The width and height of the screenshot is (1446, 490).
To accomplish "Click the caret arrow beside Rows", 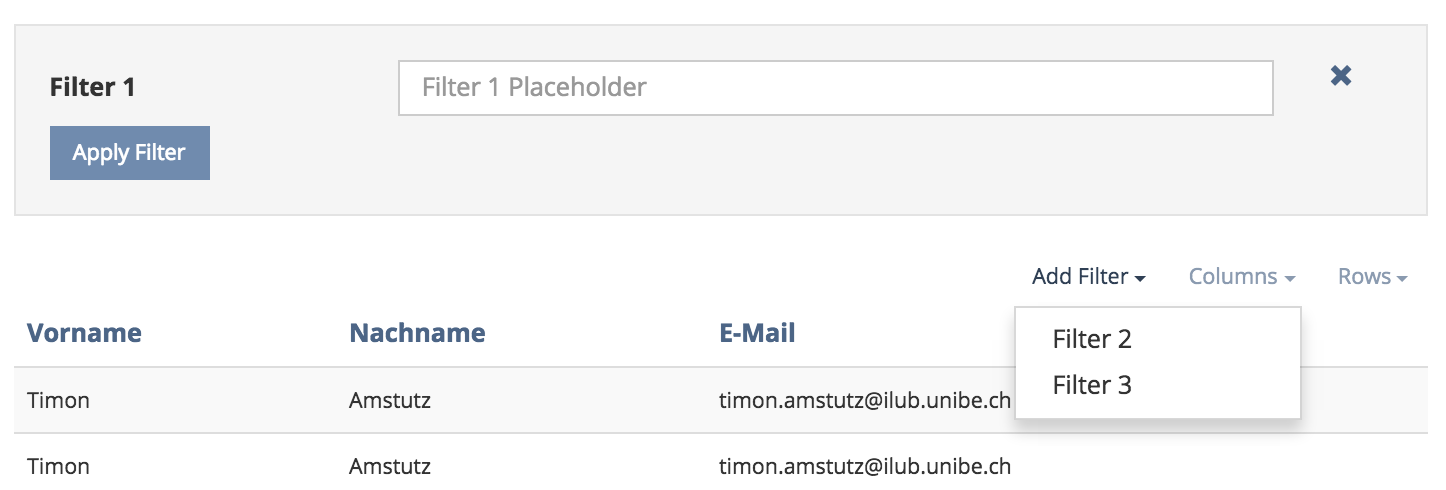I will click(1402, 279).
